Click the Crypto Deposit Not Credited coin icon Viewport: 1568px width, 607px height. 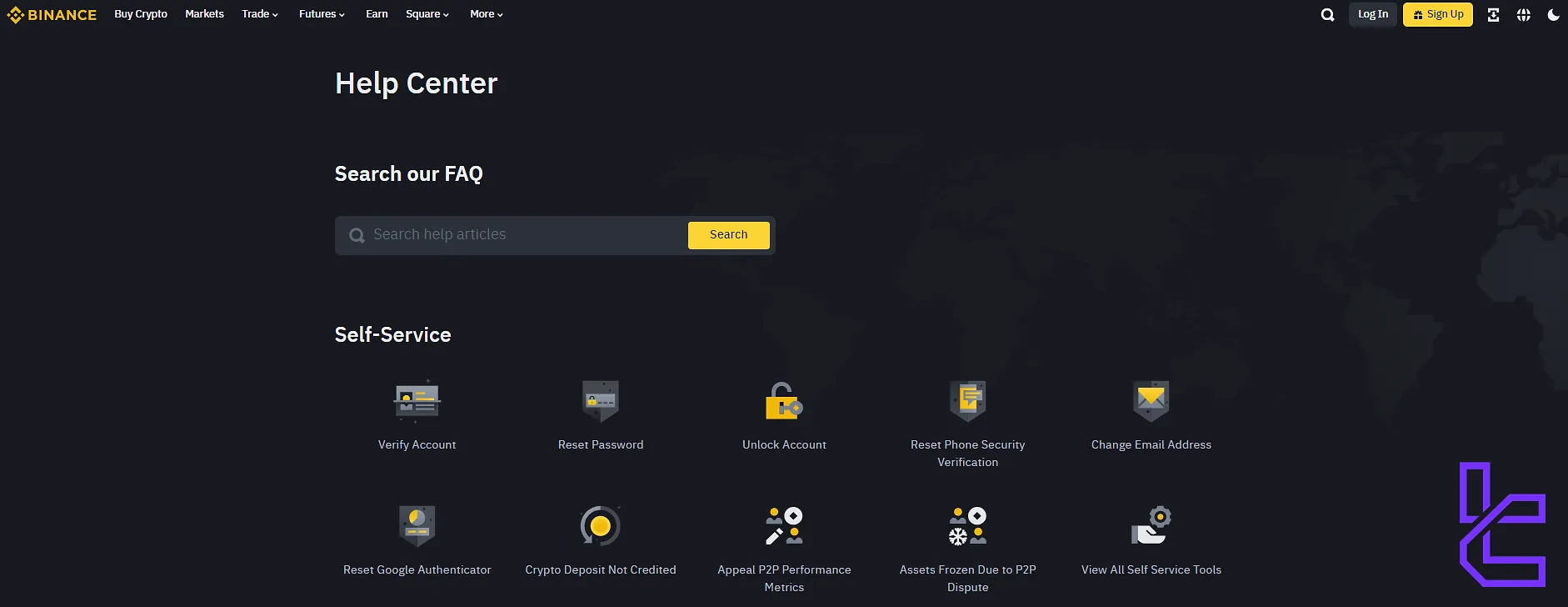[601, 526]
